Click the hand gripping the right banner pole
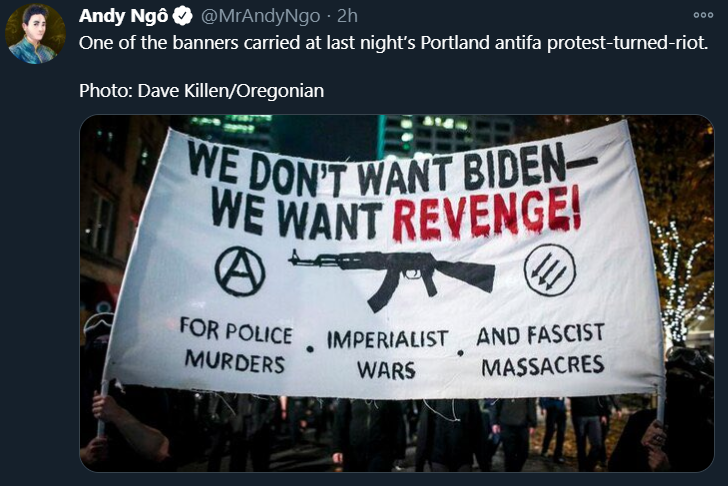The width and height of the screenshot is (728, 486). pos(656,443)
